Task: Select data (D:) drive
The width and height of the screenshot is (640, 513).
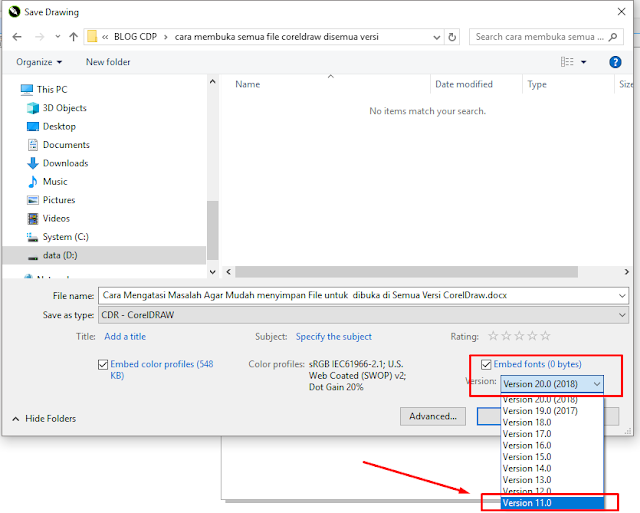Action: click(x=60, y=255)
